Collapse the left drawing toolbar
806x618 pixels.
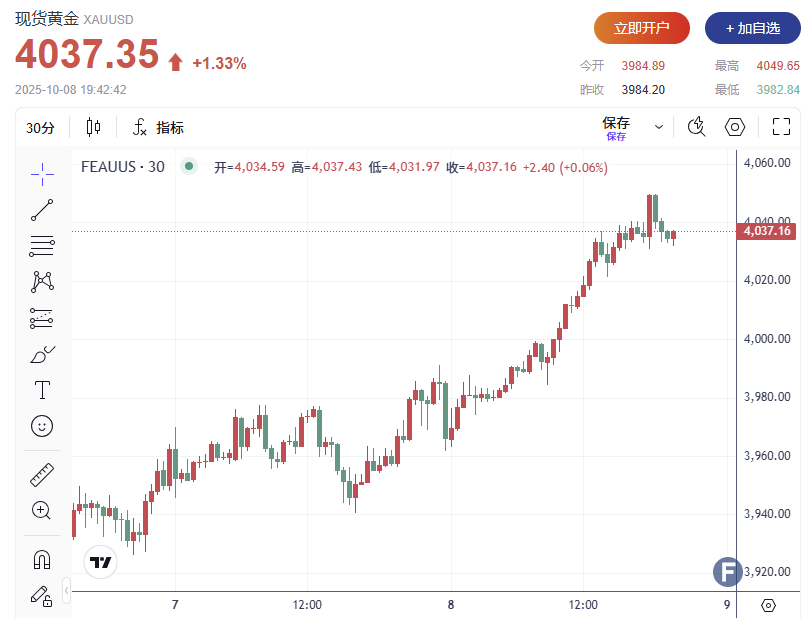(x=66, y=590)
